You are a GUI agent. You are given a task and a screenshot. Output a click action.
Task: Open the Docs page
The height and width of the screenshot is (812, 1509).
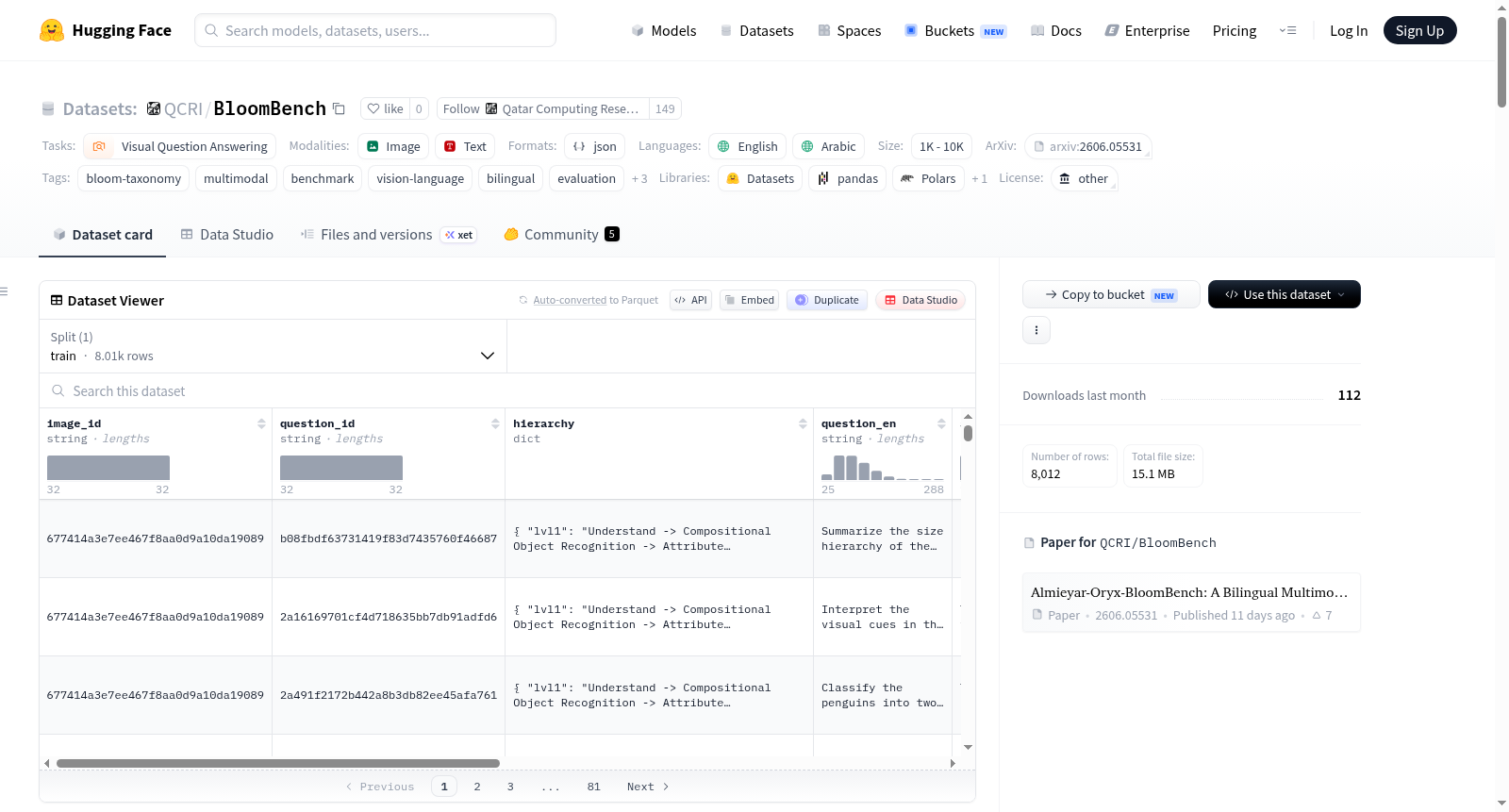pyautogui.click(x=1056, y=30)
